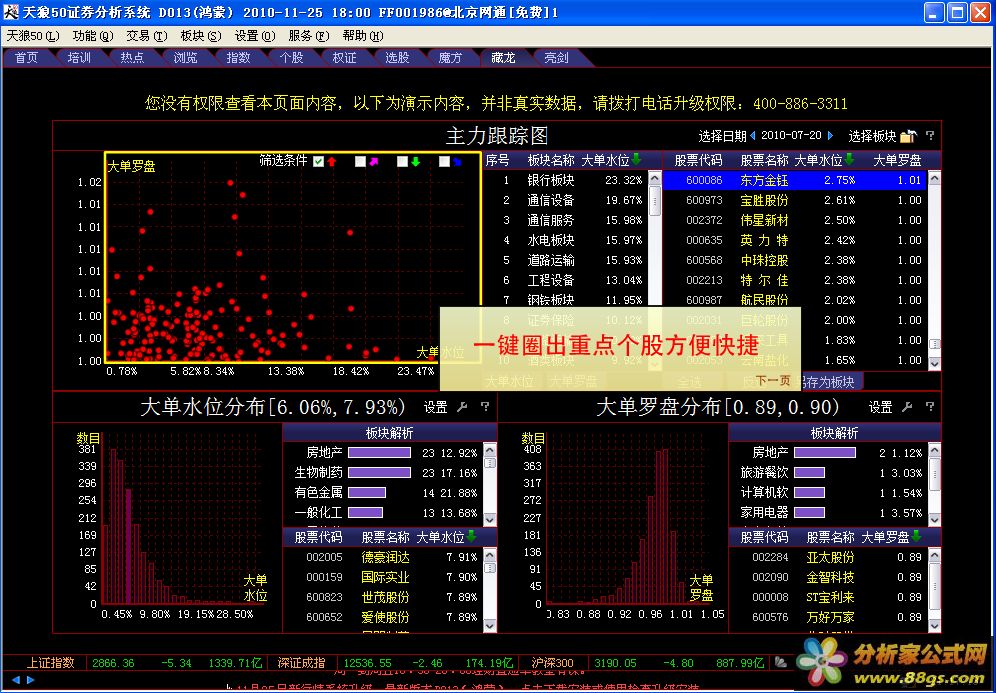The image size is (996, 693).
Task: Switch to the 指数 tab
Action: coord(238,58)
